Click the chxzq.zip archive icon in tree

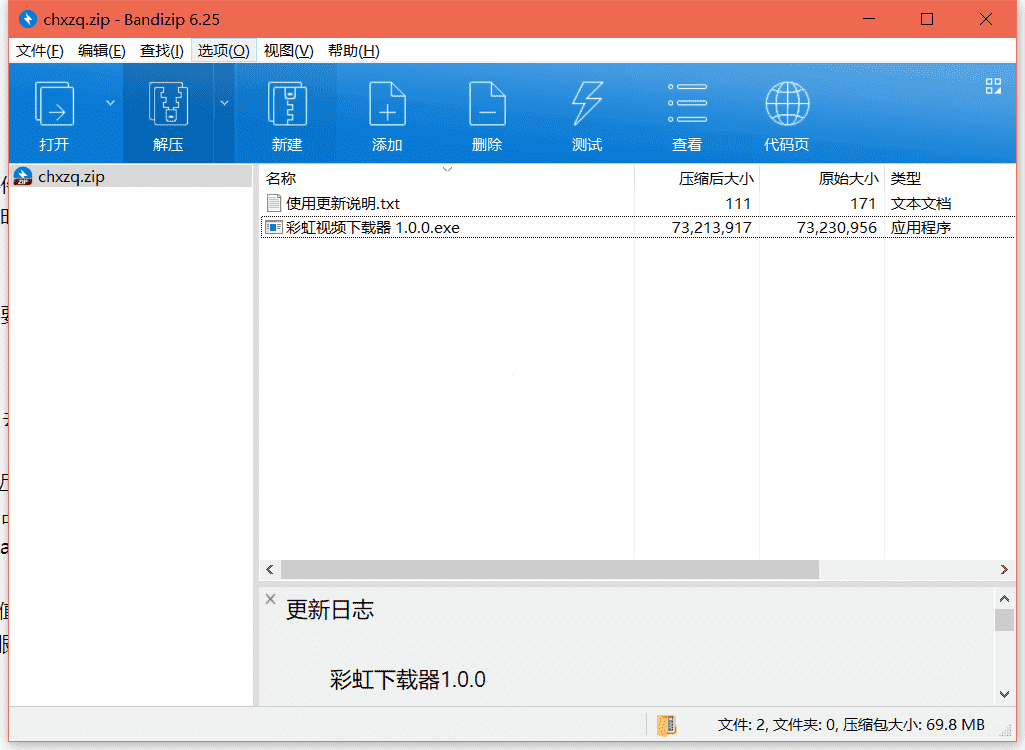coord(23,177)
